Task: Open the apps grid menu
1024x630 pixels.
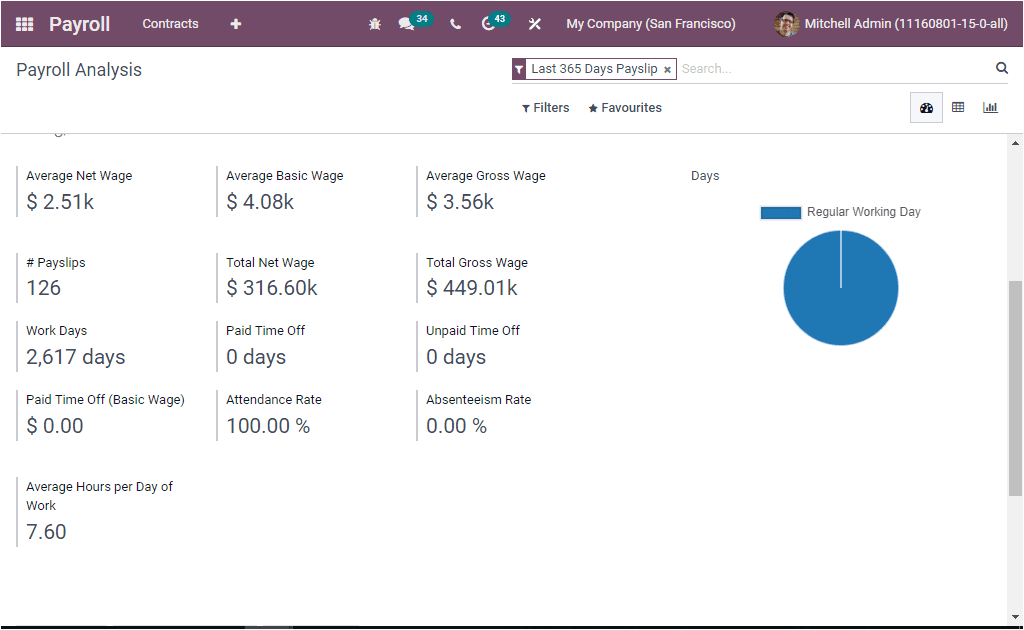Action: 24,23
